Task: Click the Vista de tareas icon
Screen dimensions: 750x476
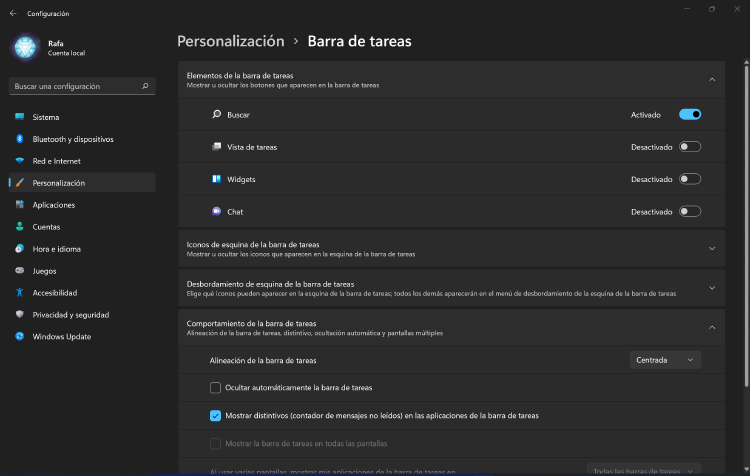Action: [217, 146]
